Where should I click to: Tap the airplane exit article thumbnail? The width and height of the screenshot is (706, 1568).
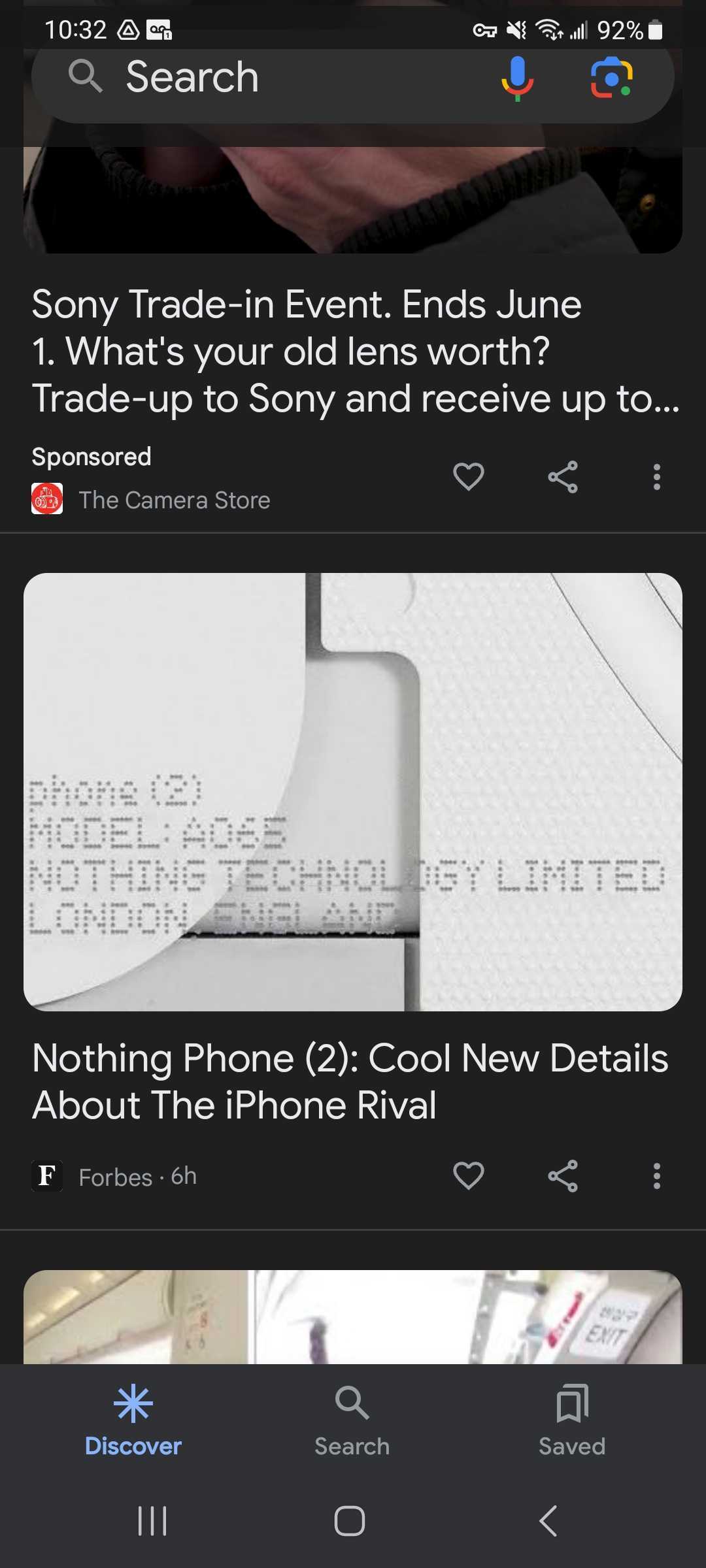(353, 1316)
